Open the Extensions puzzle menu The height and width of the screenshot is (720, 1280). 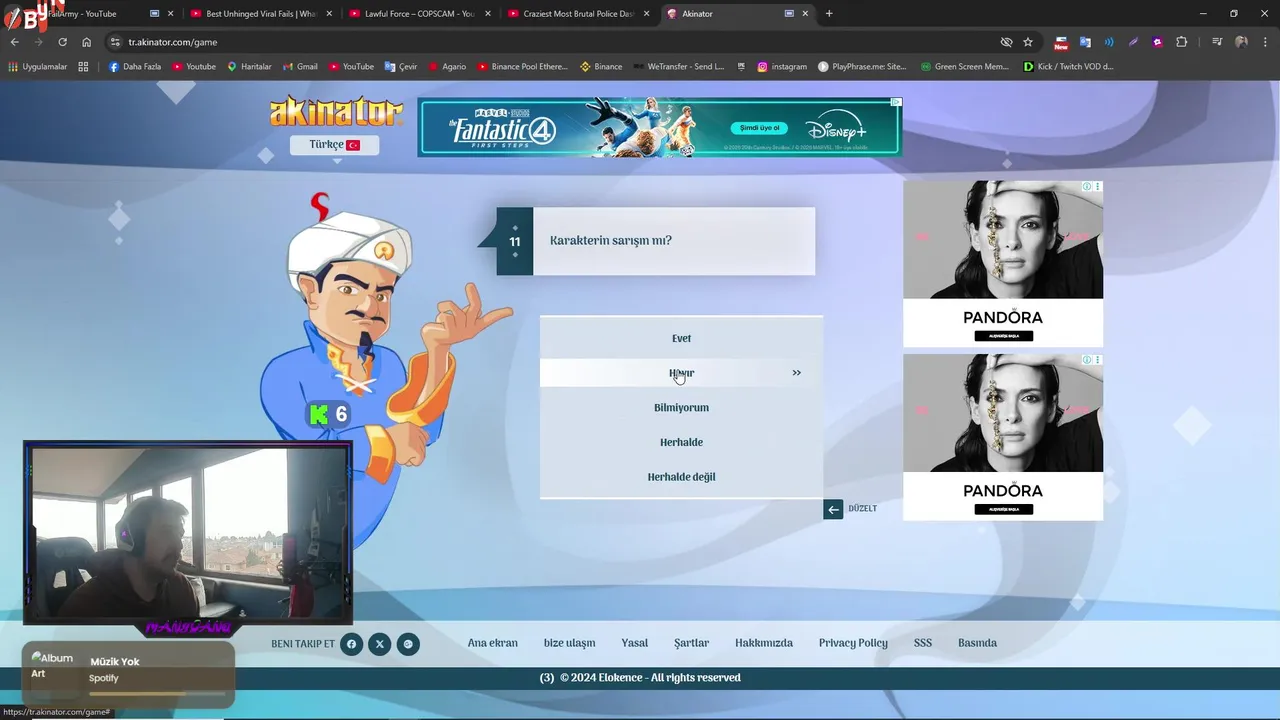[1181, 42]
